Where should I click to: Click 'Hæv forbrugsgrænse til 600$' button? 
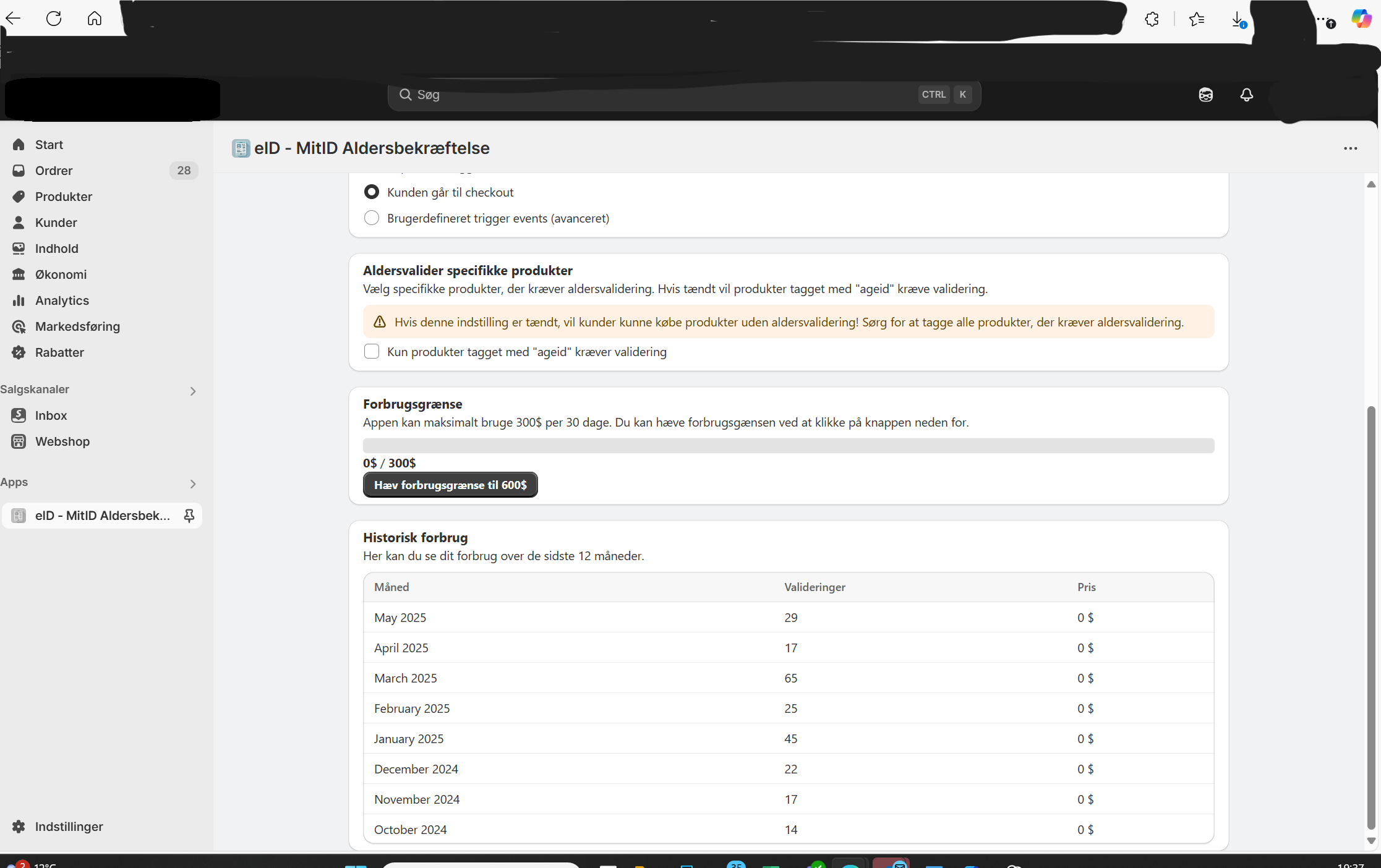(450, 485)
